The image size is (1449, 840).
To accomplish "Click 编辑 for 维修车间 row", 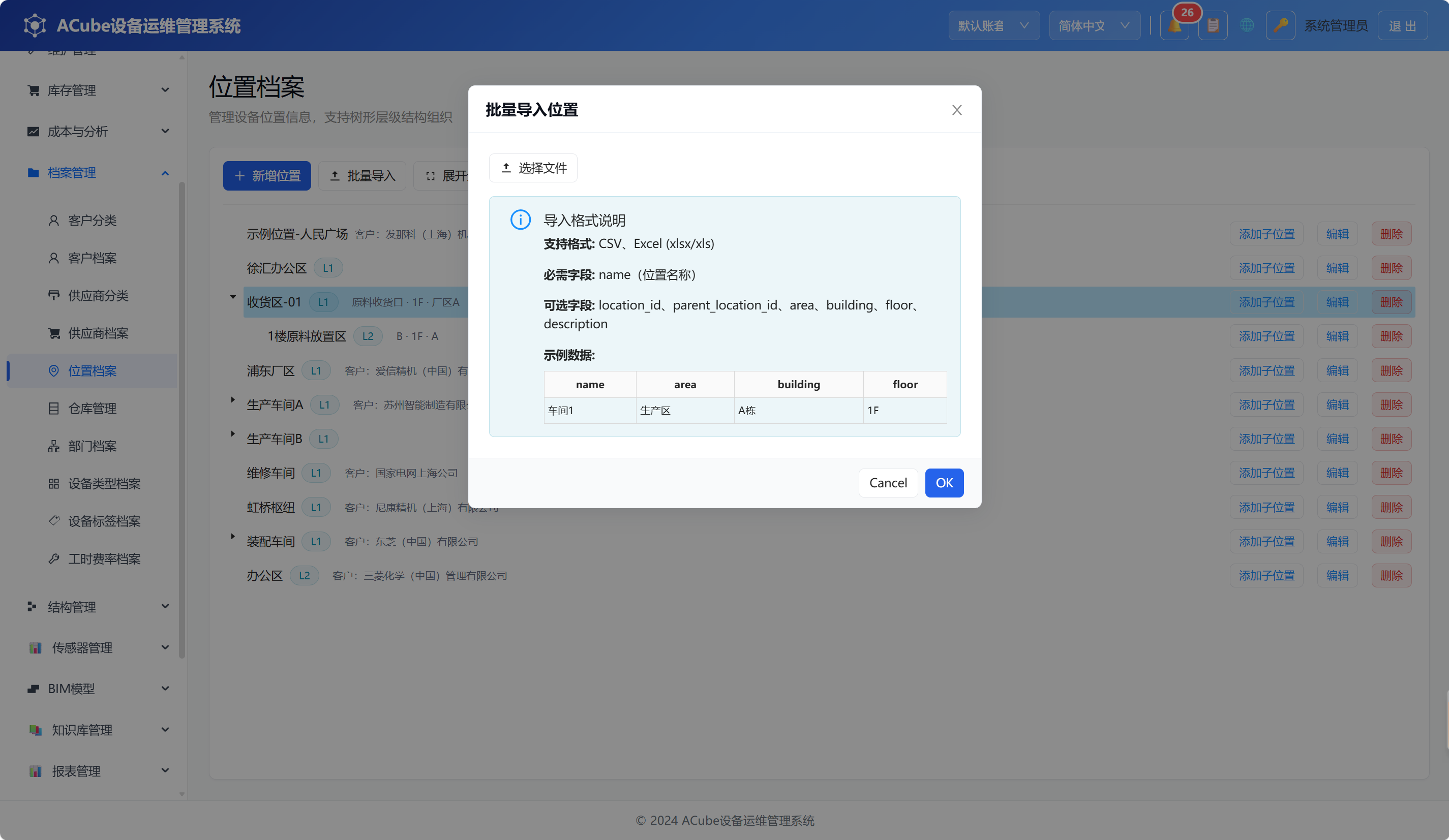I will click(1338, 473).
